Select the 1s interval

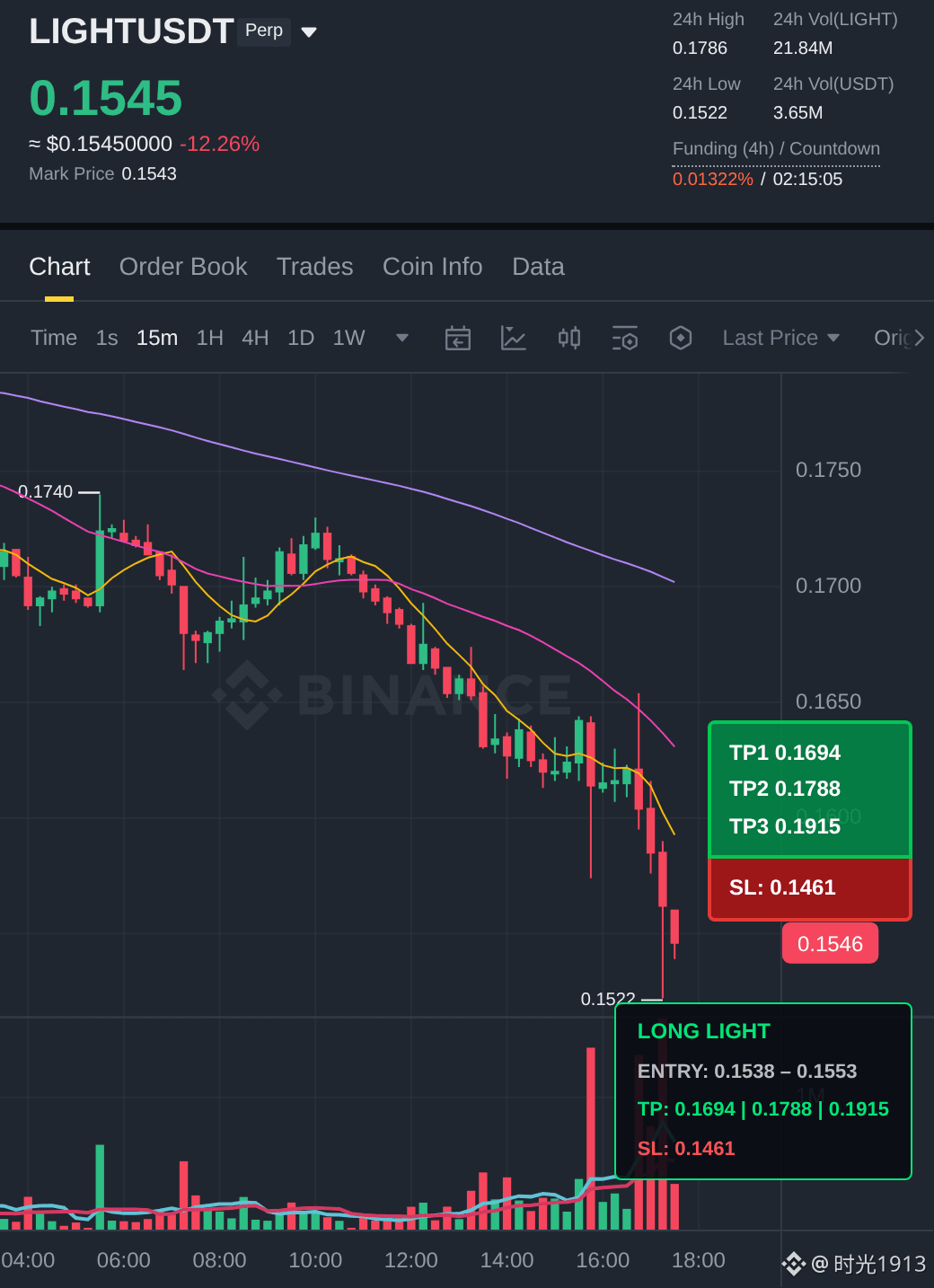pos(107,338)
